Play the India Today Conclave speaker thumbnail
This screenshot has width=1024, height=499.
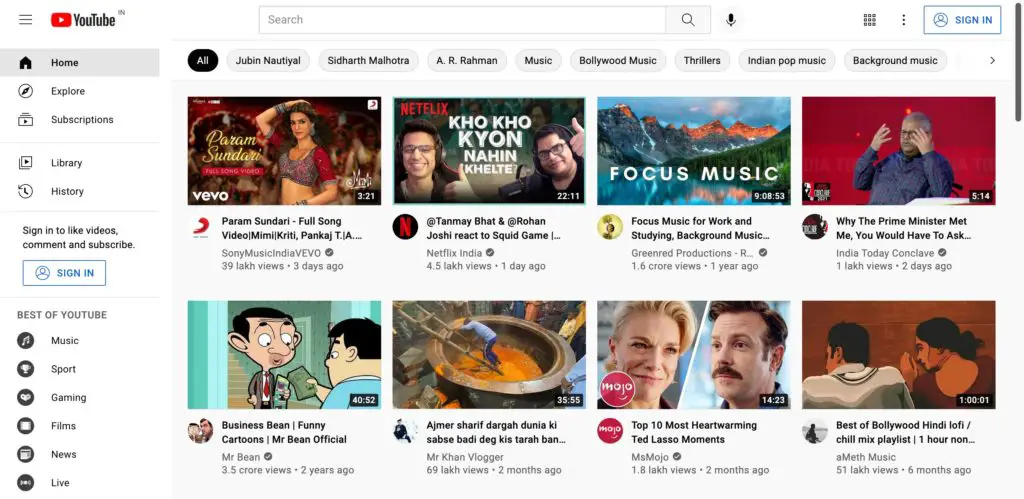coord(899,151)
